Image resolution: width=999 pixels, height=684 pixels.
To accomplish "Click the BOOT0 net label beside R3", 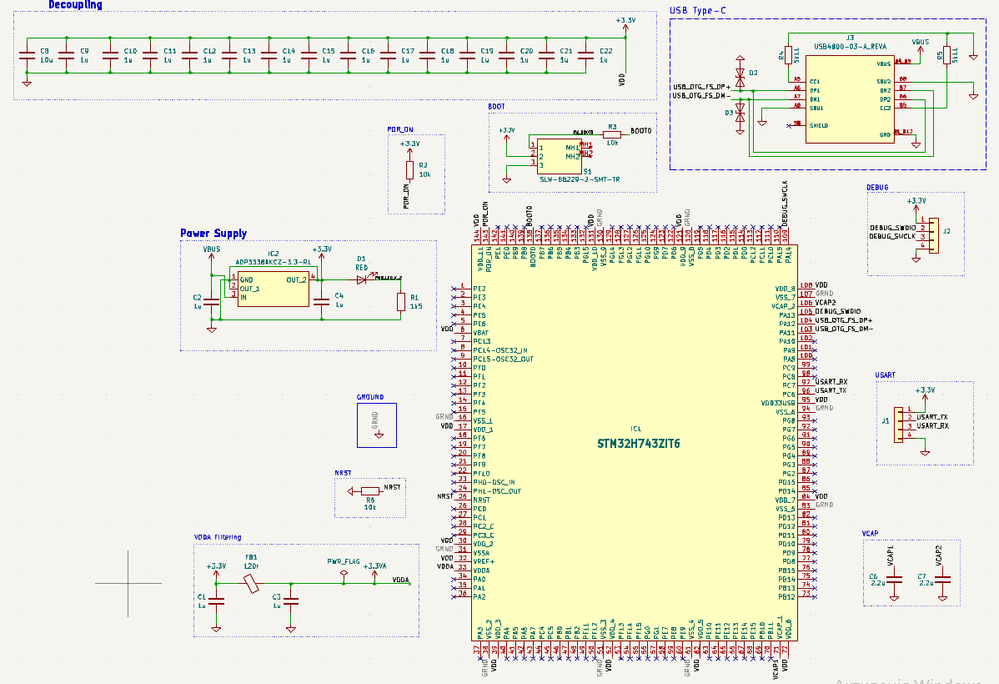I will 641,131.
